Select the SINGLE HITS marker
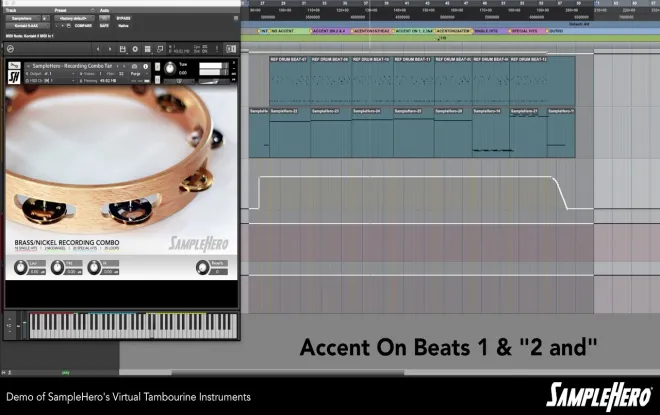Image resolution: width=660 pixels, height=415 pixels. pos(487,31)
